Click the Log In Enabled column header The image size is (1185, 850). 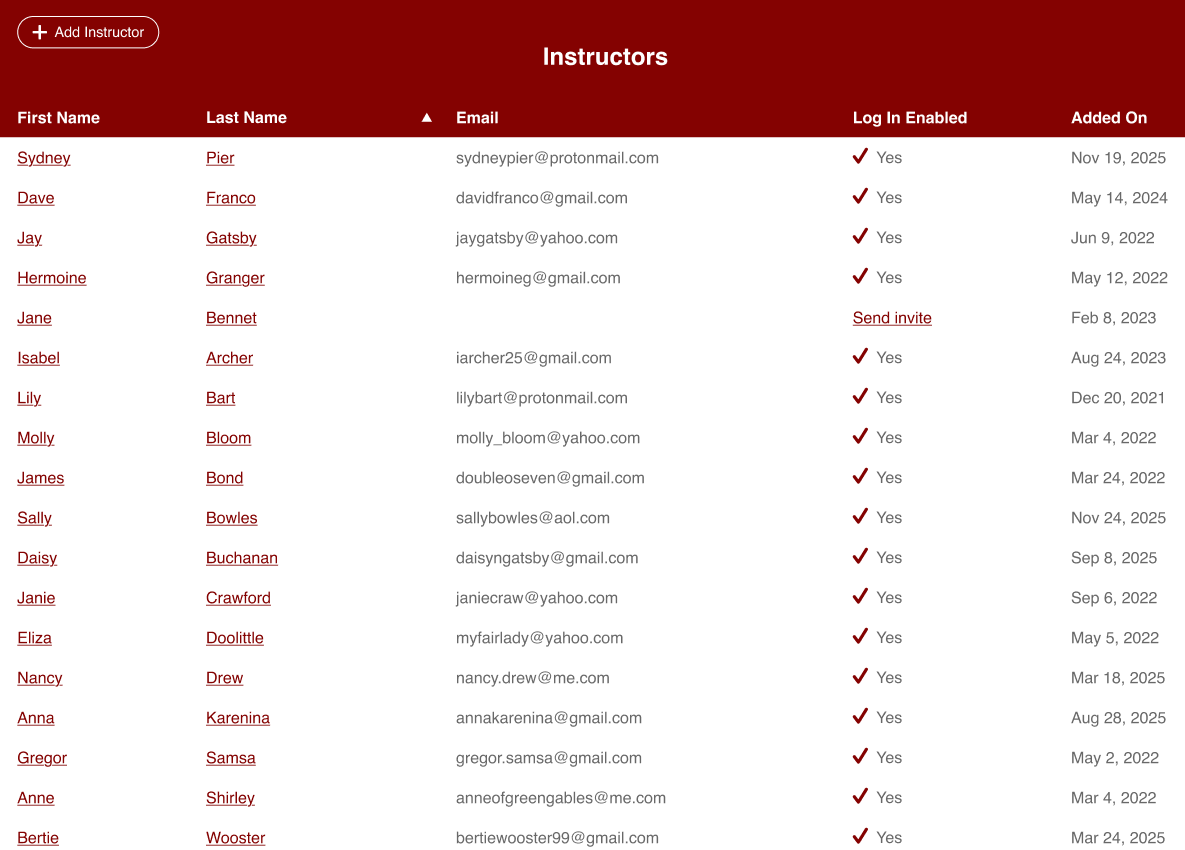[x=909, y=117]
